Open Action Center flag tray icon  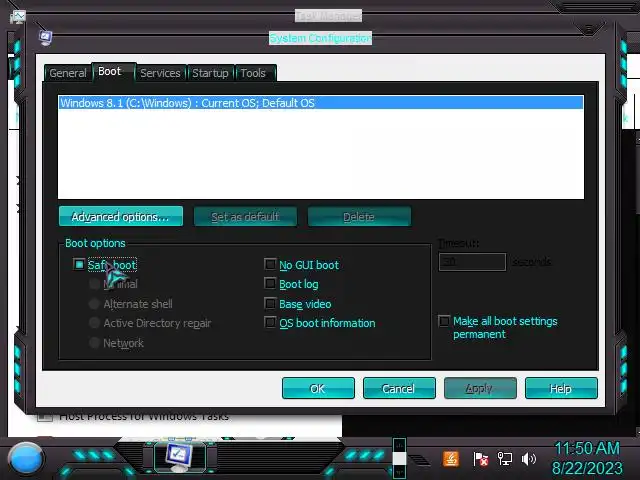(480, 459)
